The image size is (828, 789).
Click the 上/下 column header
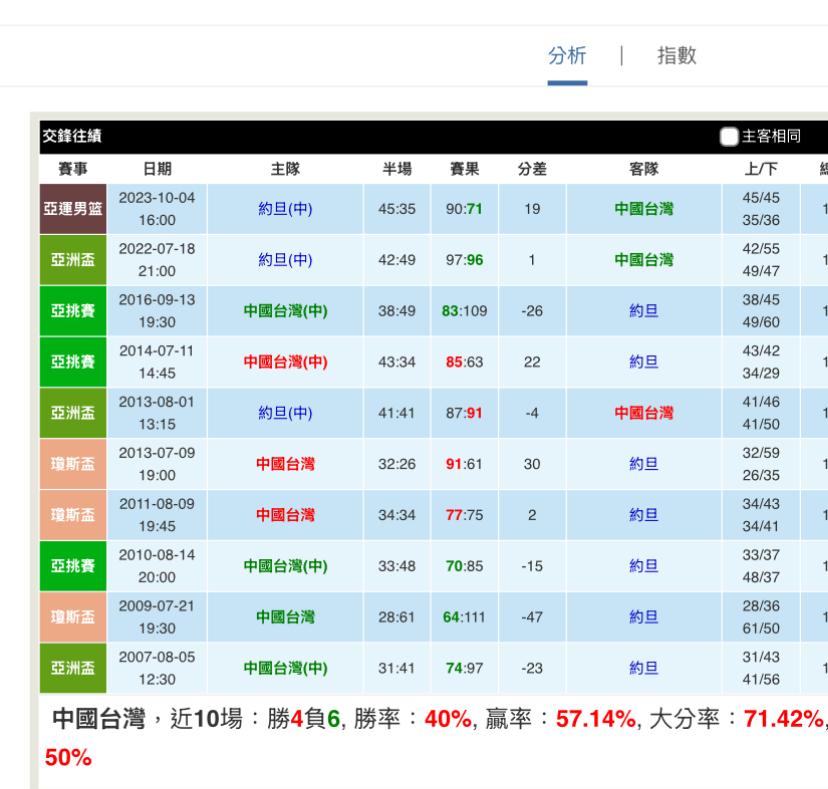coord(761,169)
